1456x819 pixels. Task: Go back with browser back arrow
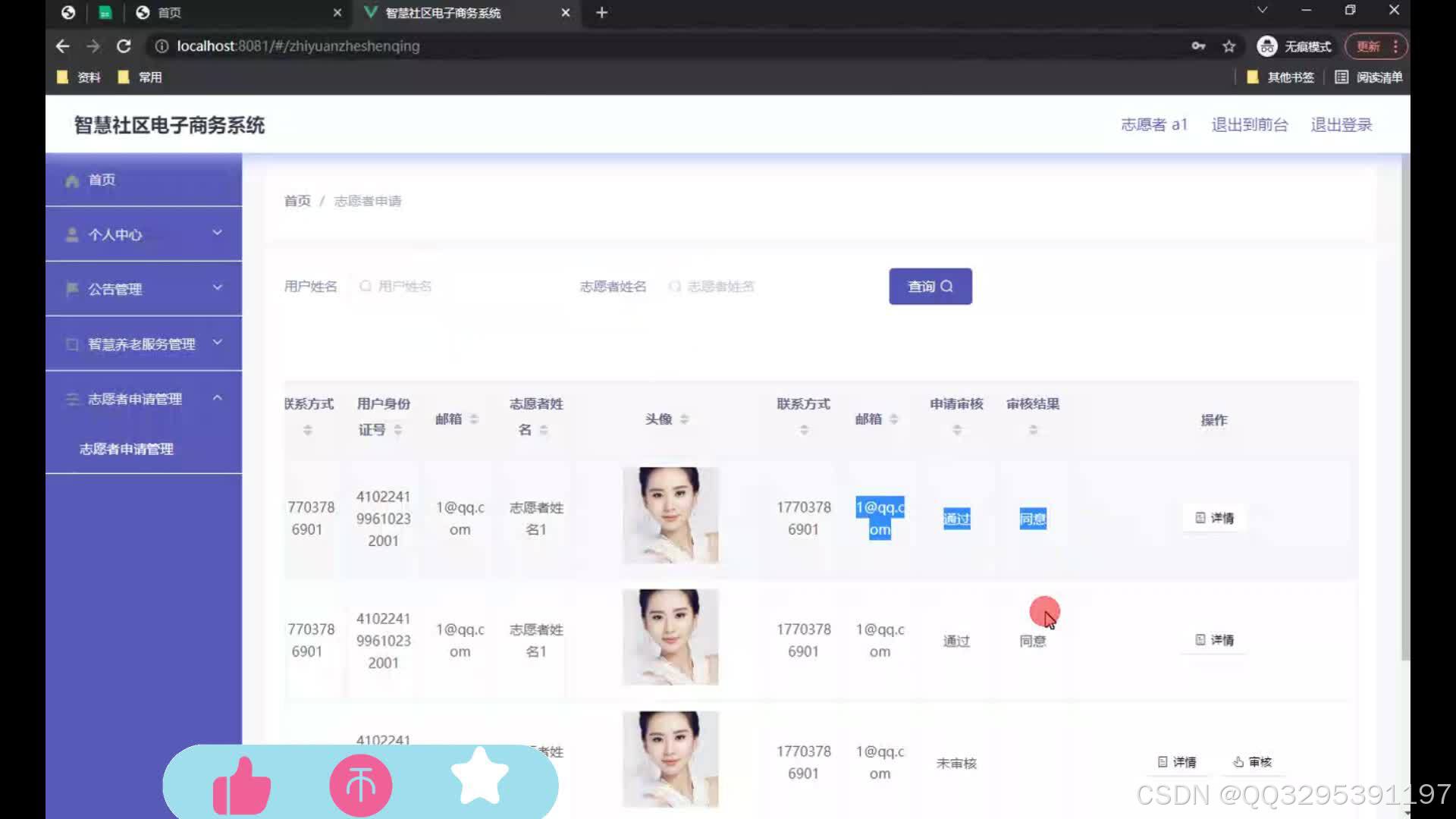pyautogui.click(x=63, y=46)
